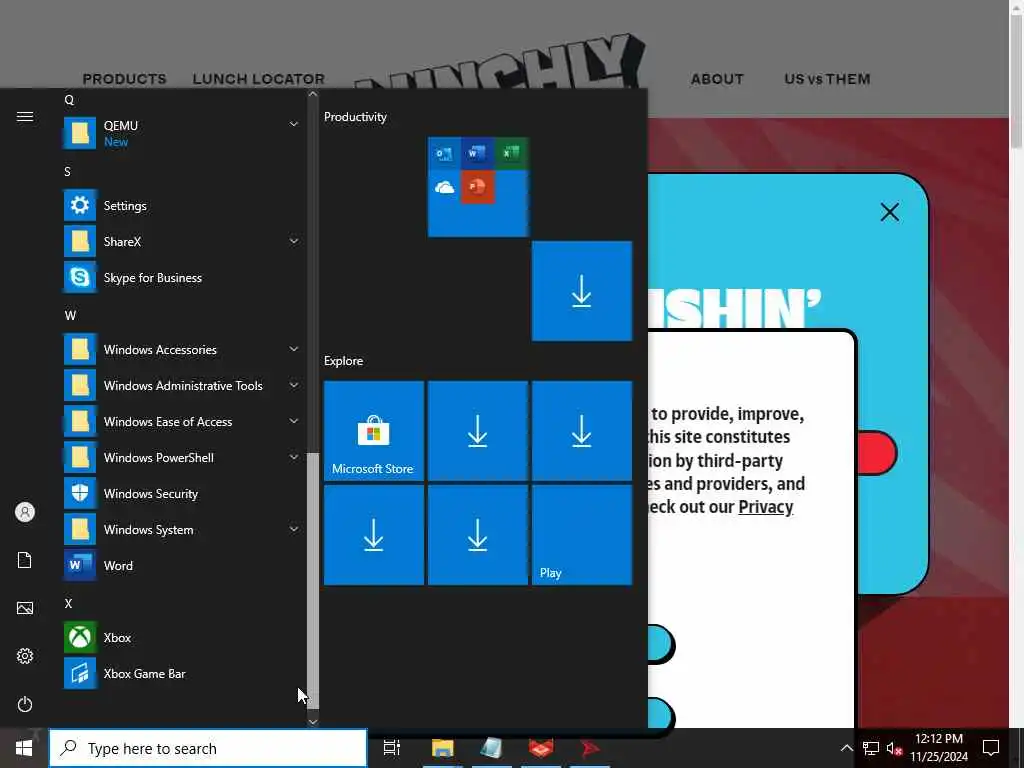Open the Microsoft Store tile
Viewport: 1024px width, 768px height.
[x=374, y=431]
